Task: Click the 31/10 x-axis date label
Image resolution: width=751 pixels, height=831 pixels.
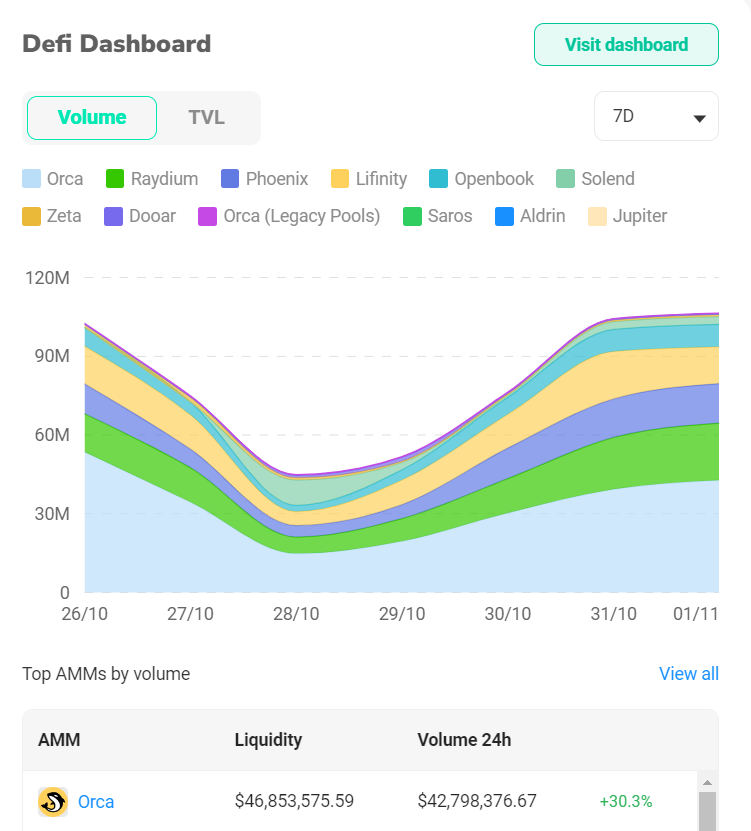Action: 613,614
